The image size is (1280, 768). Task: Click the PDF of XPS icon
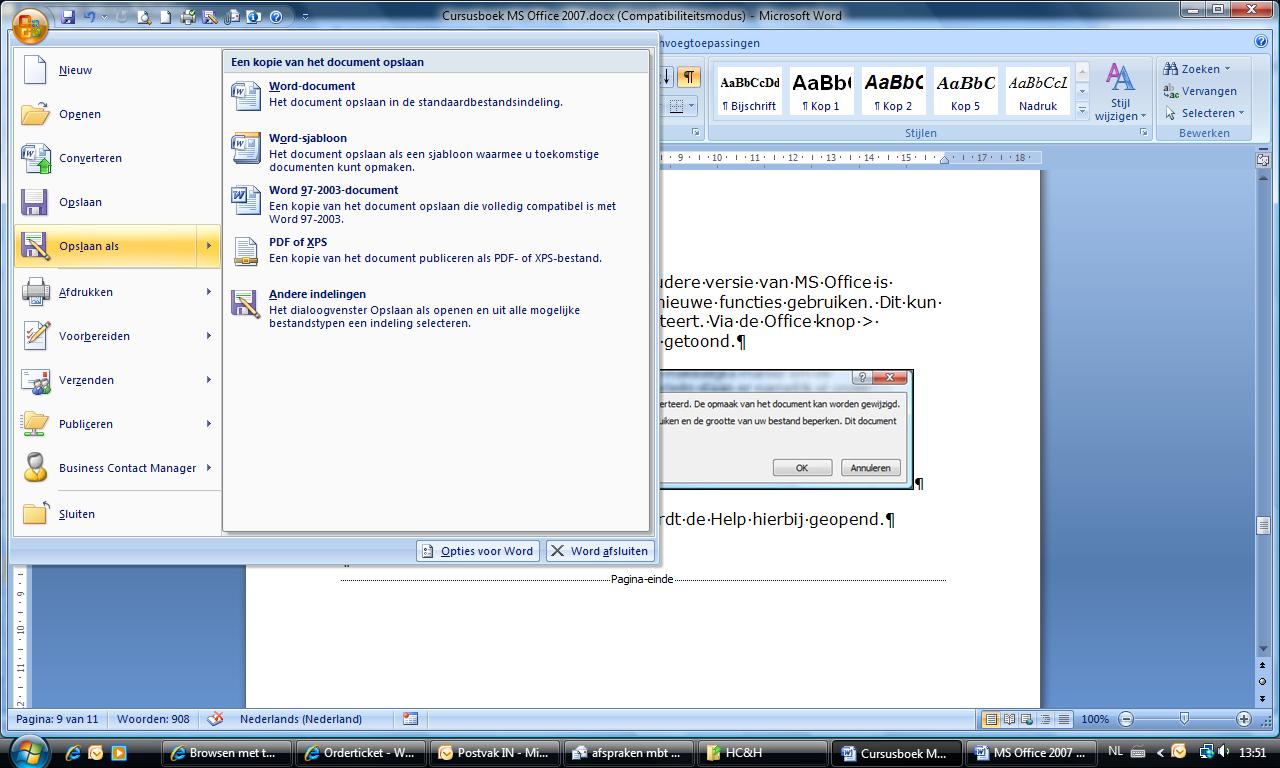[x=245, y=251]
